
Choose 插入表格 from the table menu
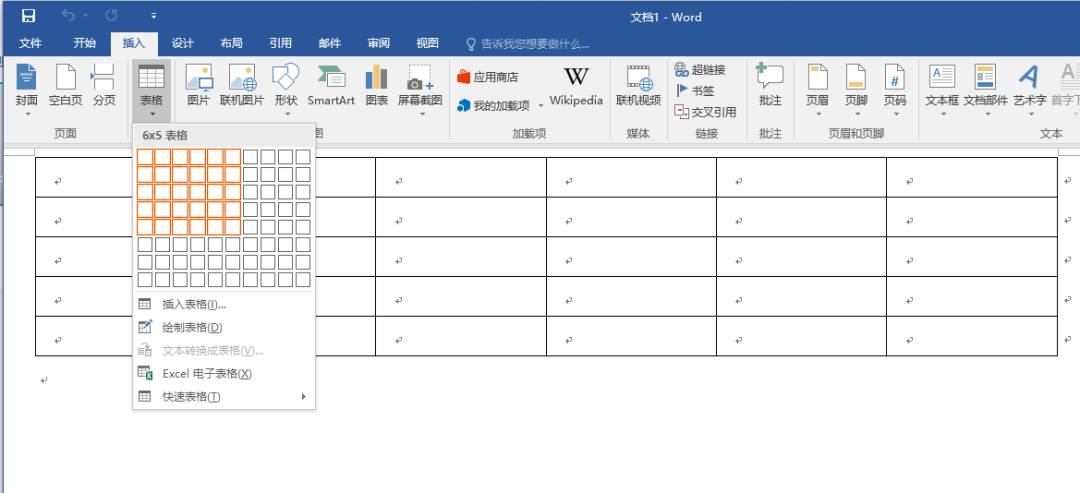[194, 304]
